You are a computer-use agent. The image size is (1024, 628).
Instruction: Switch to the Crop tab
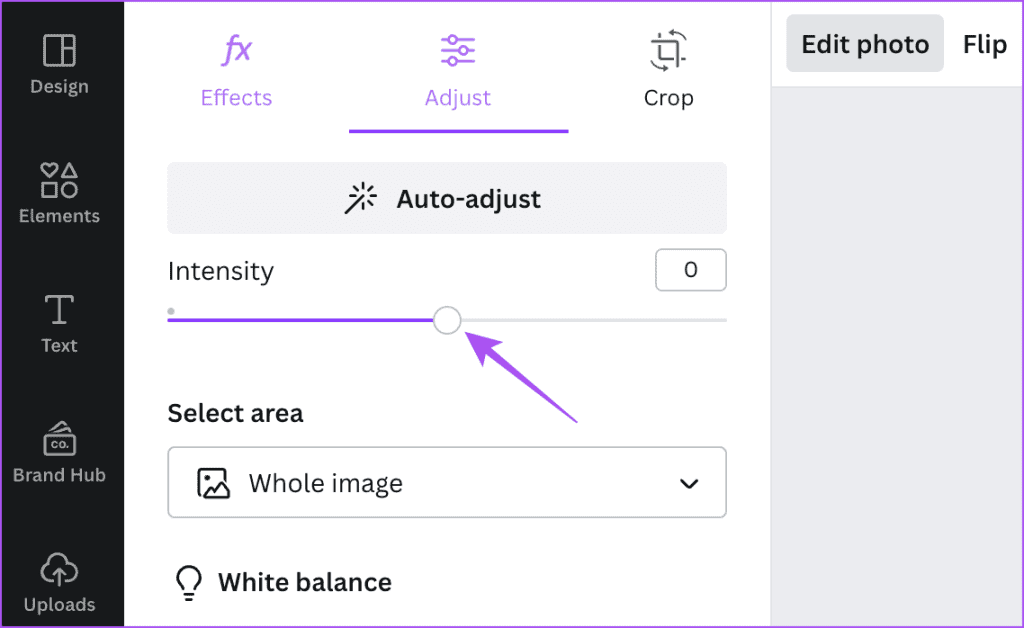coord(668,70)
